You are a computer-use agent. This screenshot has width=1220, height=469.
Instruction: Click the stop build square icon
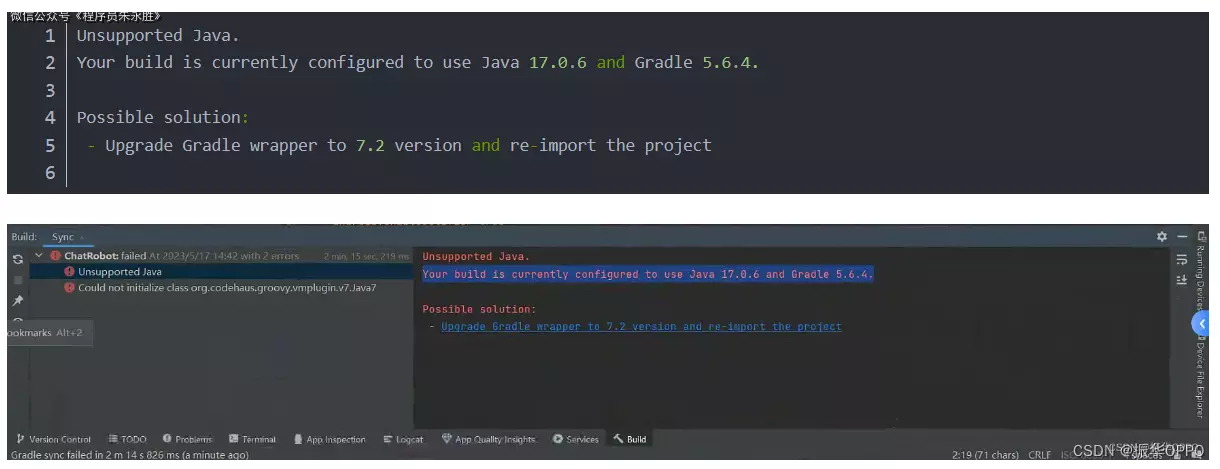(18, 280)
